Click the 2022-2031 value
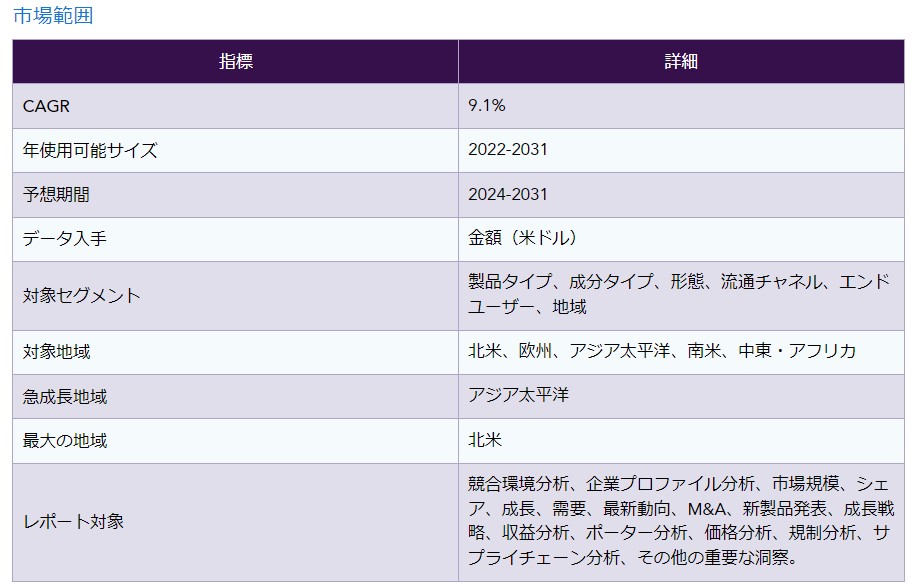Viewport: 913px width, 585px height. click(508, 150)
